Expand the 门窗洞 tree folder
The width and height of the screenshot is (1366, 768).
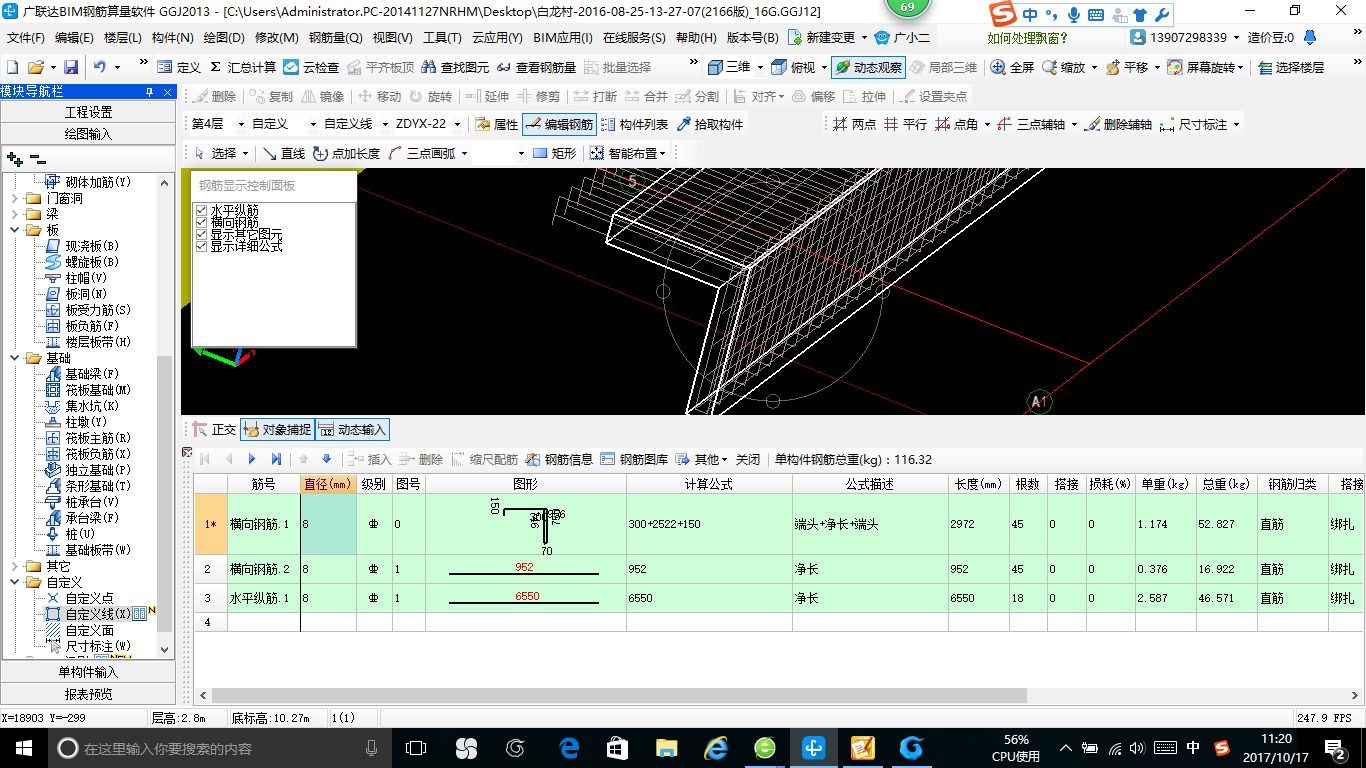pos(14,198)
